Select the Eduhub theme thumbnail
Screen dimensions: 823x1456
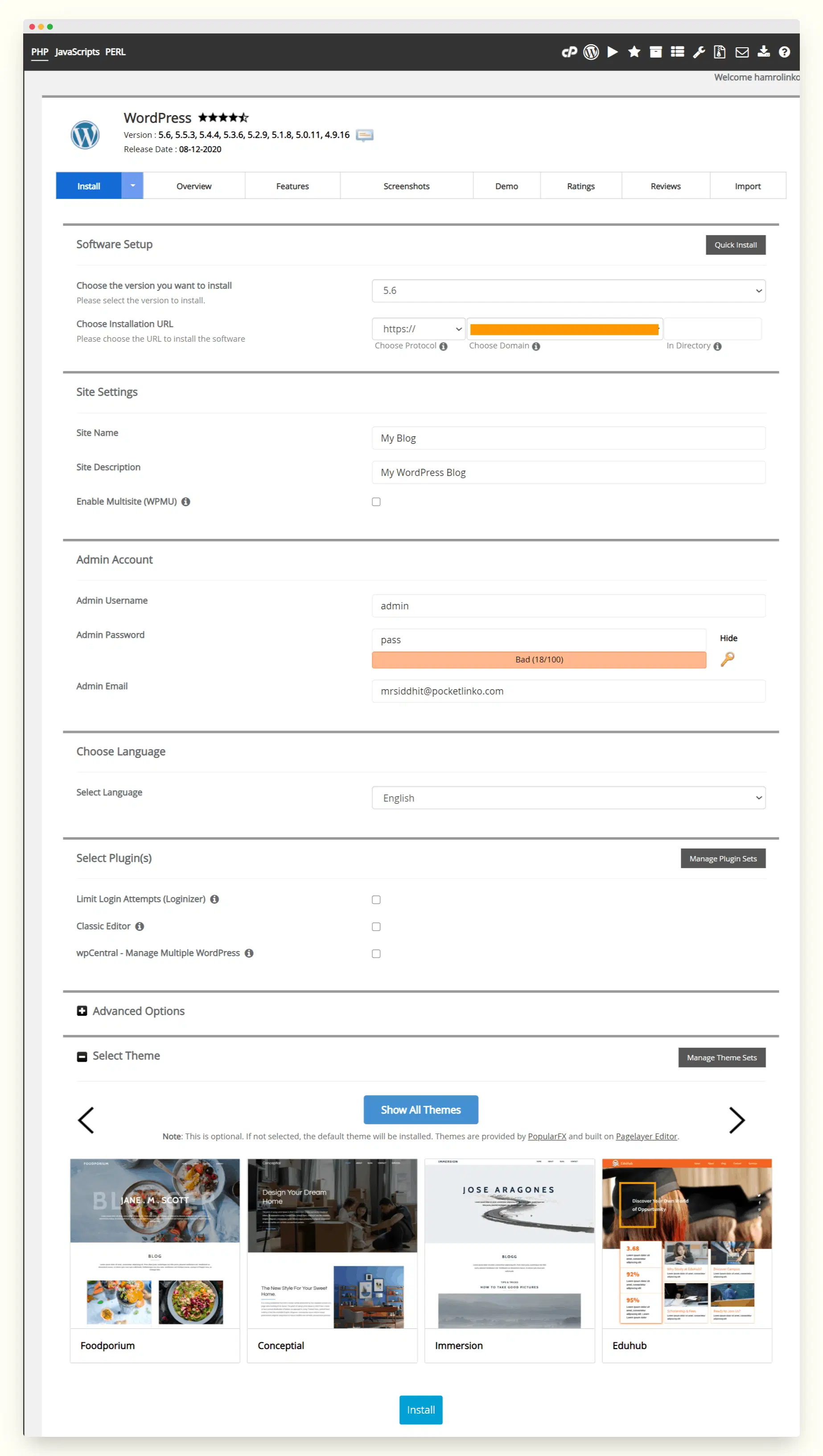point(687,1243)
